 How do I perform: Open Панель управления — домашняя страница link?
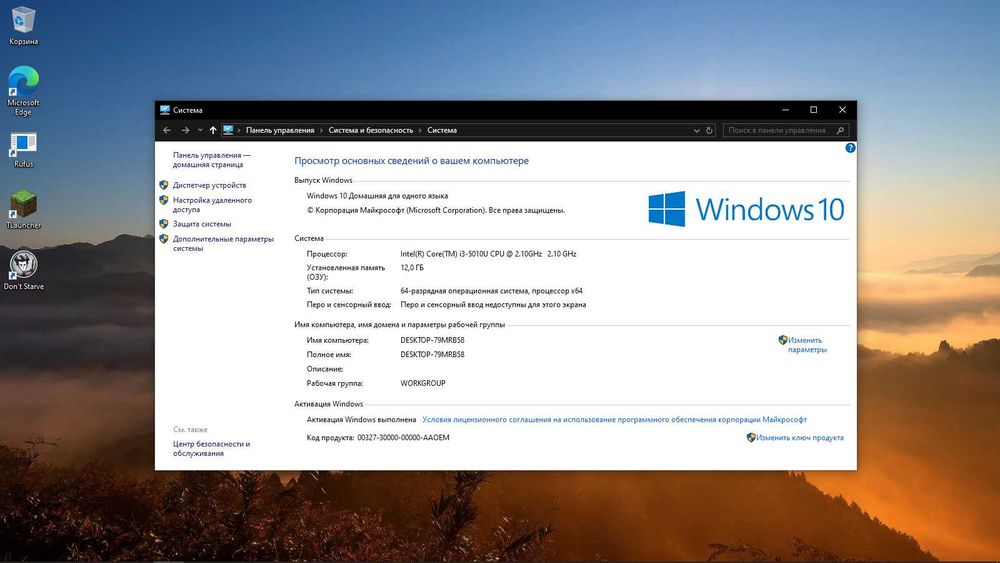[x=211, y=159]
